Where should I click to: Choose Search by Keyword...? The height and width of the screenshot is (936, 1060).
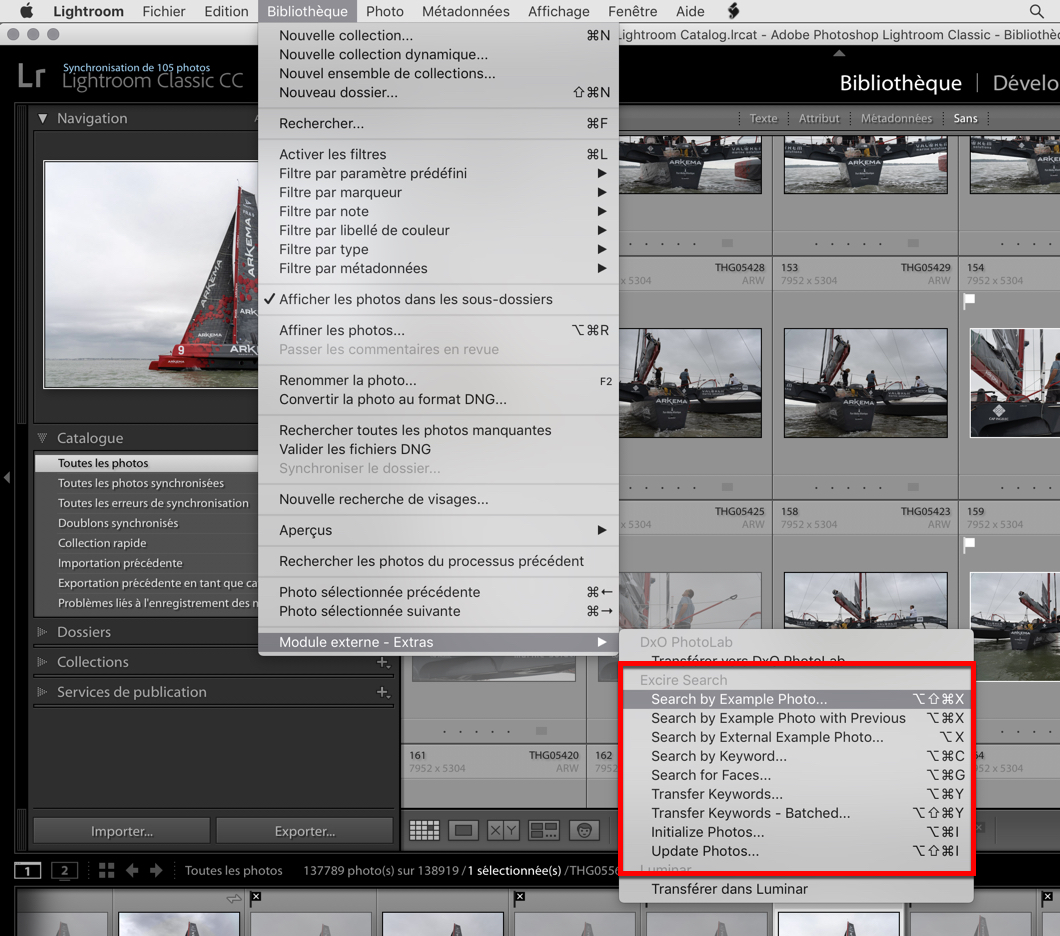(x=796, y=756)
